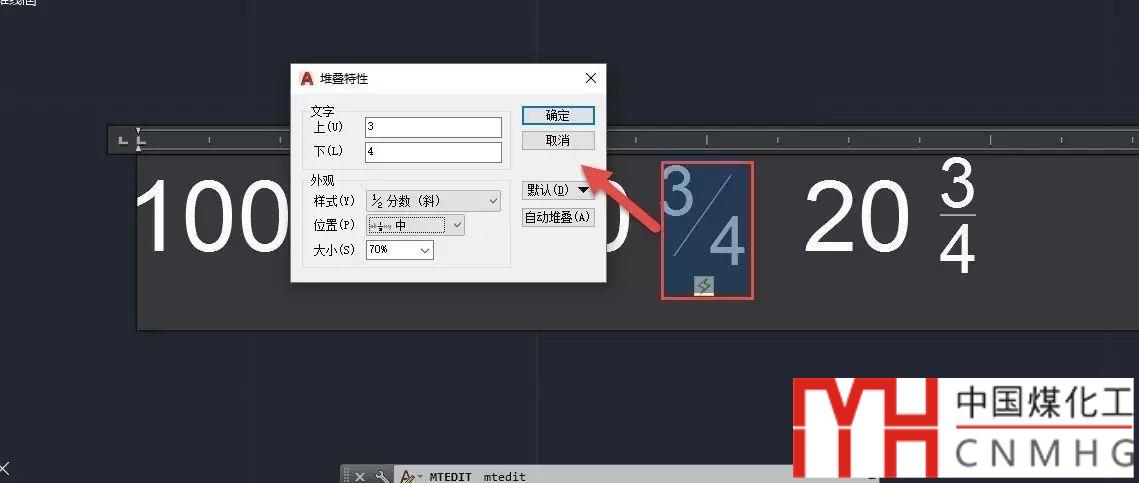Image resolution: width=1139 pixels, height=483 pixels.
Task: Open the 大小(S) size dropdown
Action: 400,250
